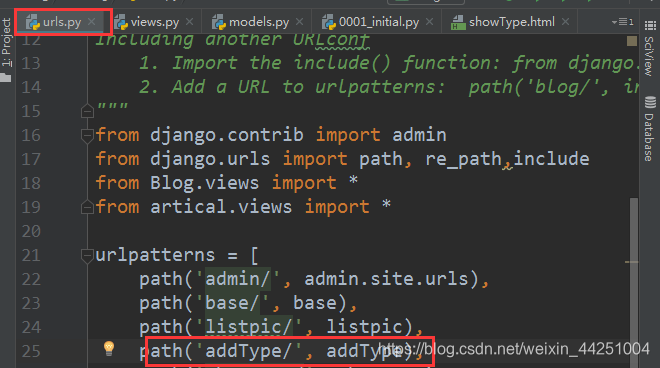660x368 pixels.
Task: Click 'Blog.views' on line 18
Action: point(205,184)
